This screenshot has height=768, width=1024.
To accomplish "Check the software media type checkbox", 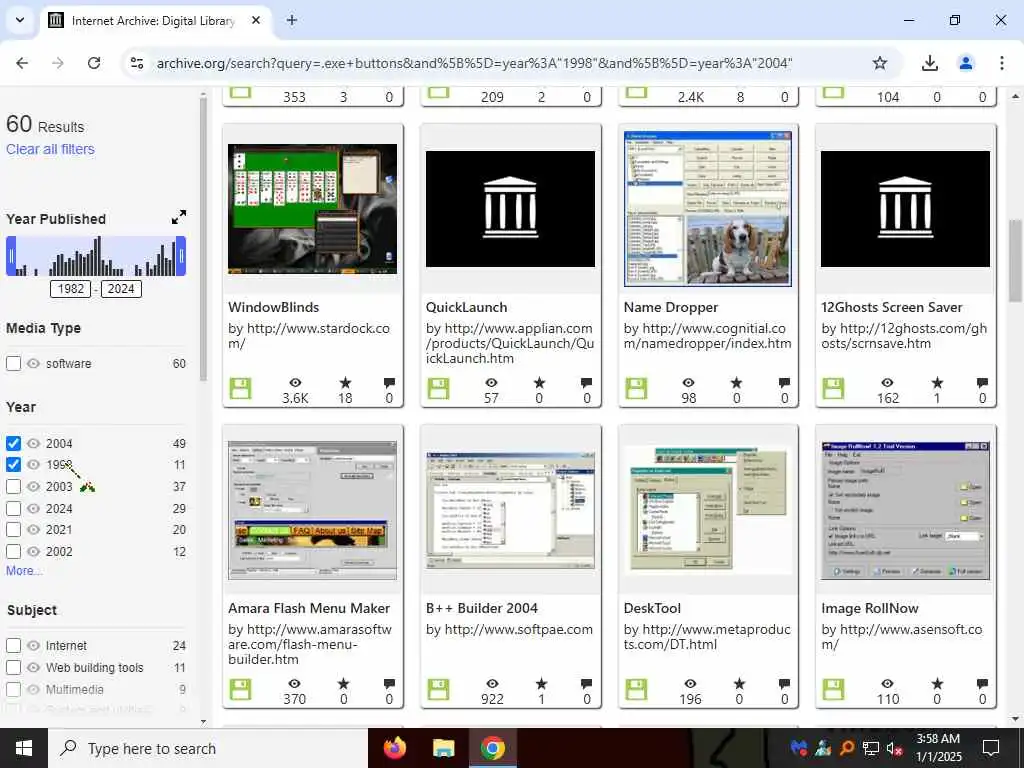I will [13, 364].
